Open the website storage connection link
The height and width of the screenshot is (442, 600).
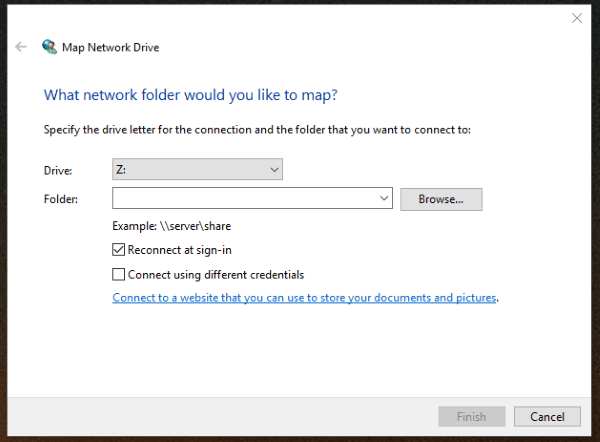(304, 298)
